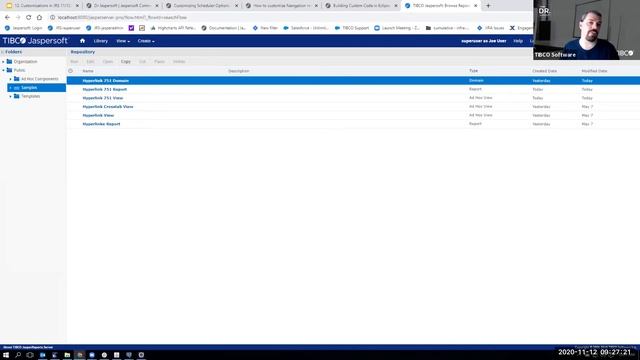
Task: Select the Templates folder
Action: [31, 96]
